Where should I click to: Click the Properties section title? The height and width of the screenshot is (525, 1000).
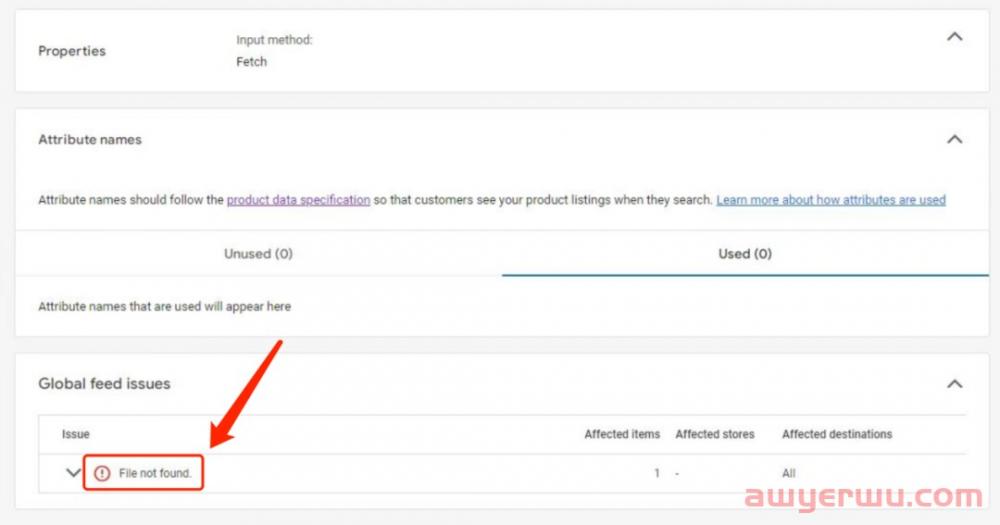point(72,50)
